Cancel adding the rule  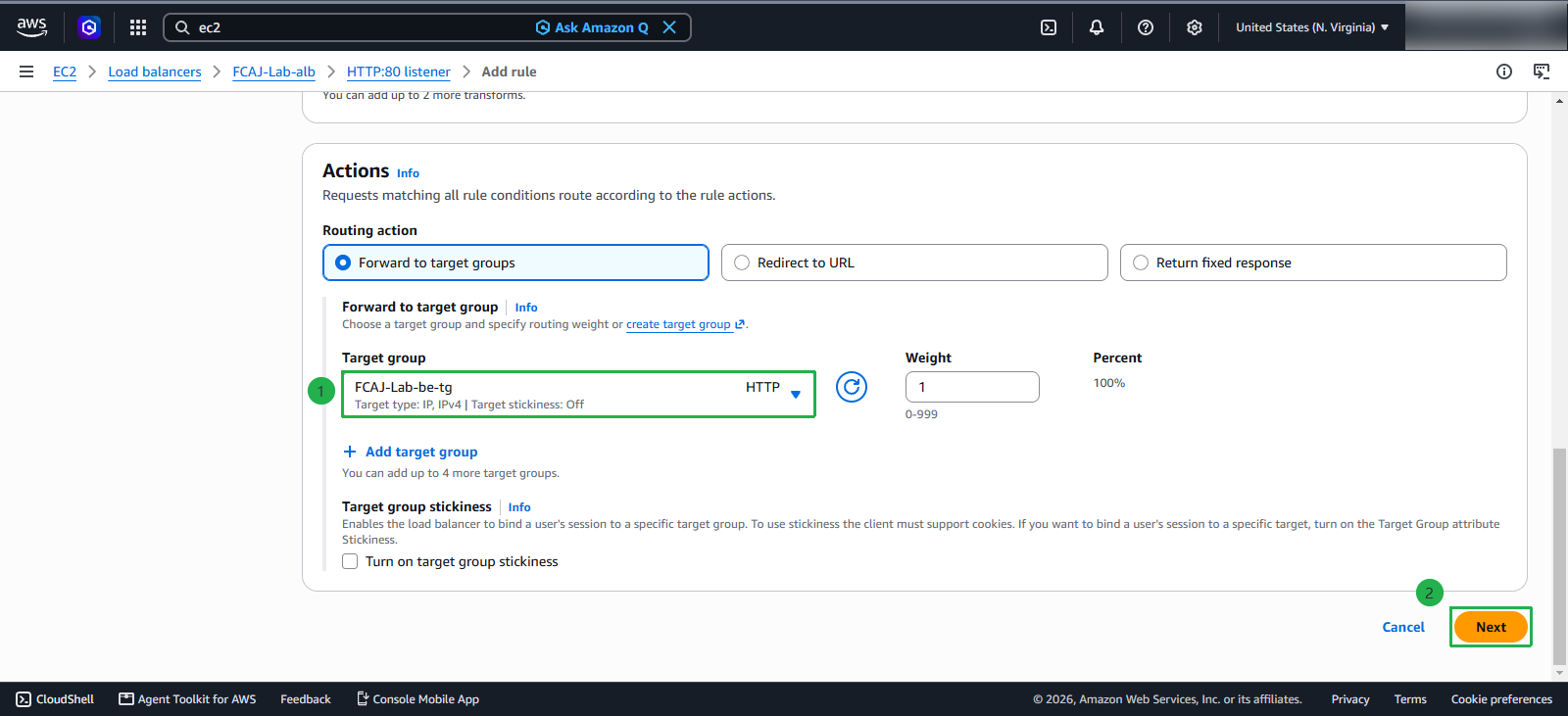(1403, 627)
